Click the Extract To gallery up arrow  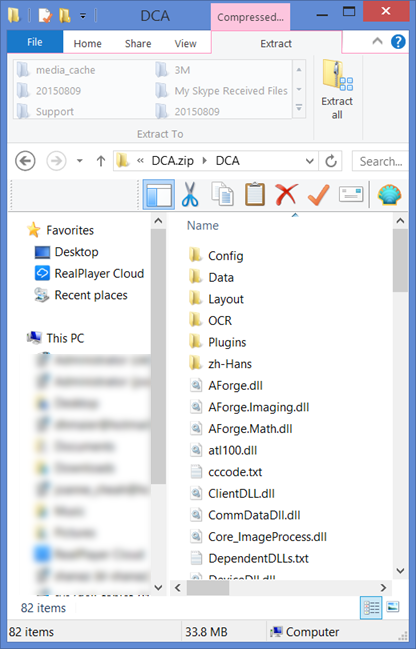coord(299,70)
